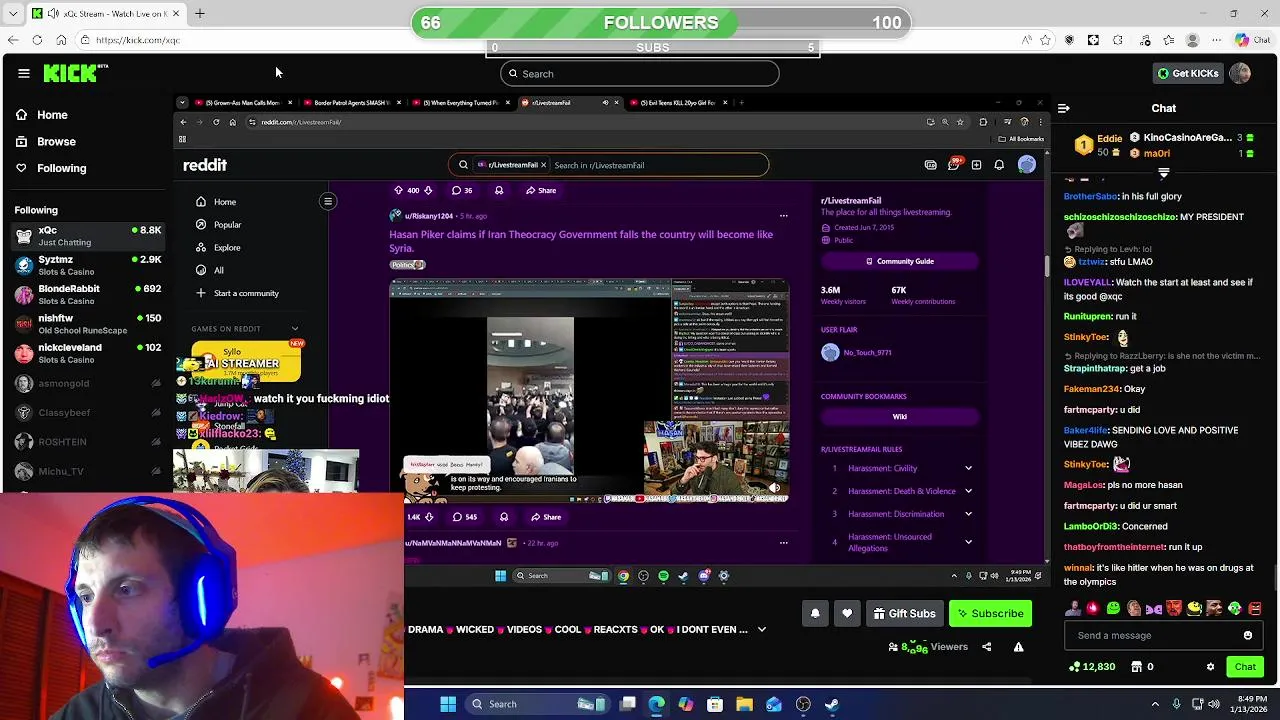The height and width of the screenshot is (720, 1280).
Task: Open Microsoft Edge from taskbar
Action: [x=656, y=704]
